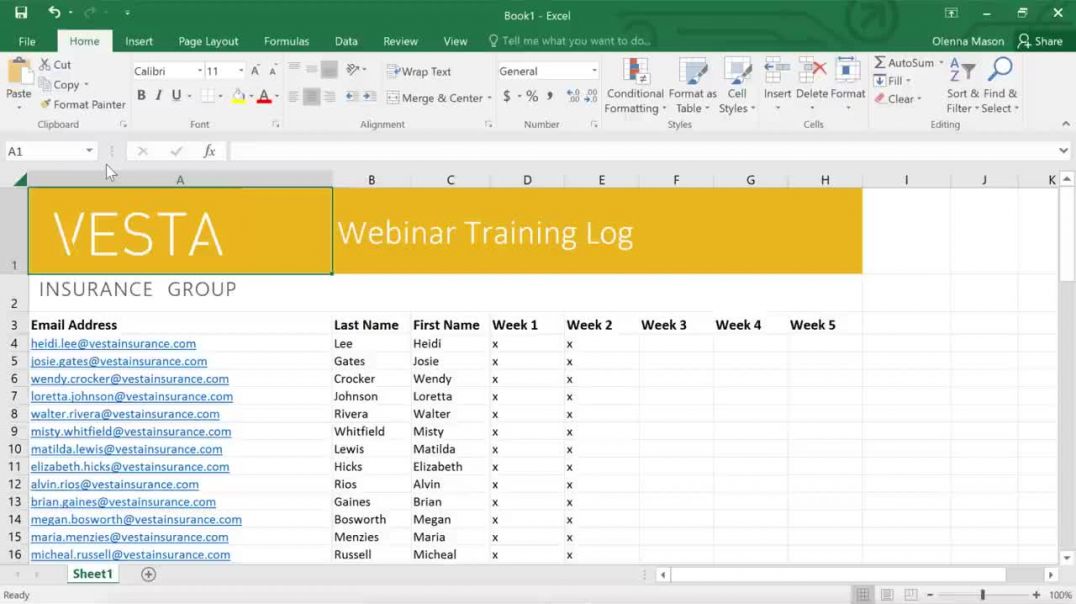Apply percent style

tap(532, 96)
